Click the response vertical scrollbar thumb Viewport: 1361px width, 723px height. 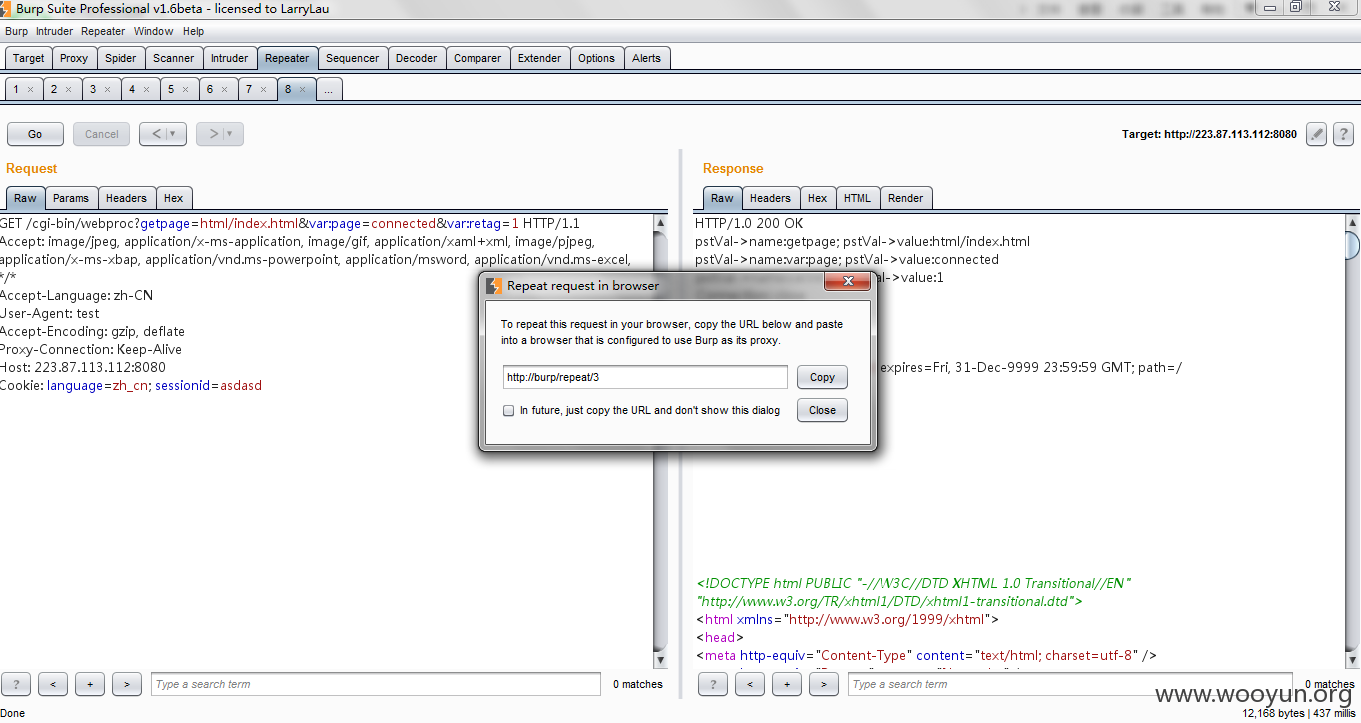(1352, 245)
